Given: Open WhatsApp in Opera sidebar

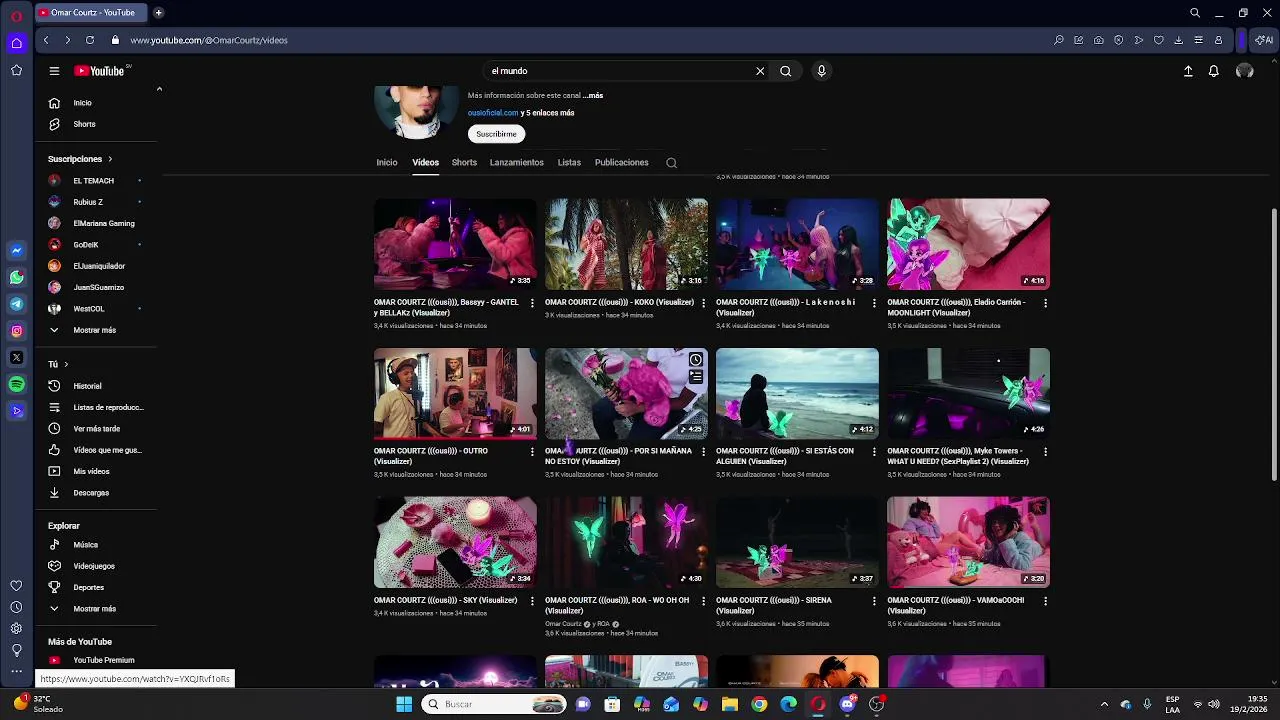Looking at the screenshot, I should tap(17, 277).
